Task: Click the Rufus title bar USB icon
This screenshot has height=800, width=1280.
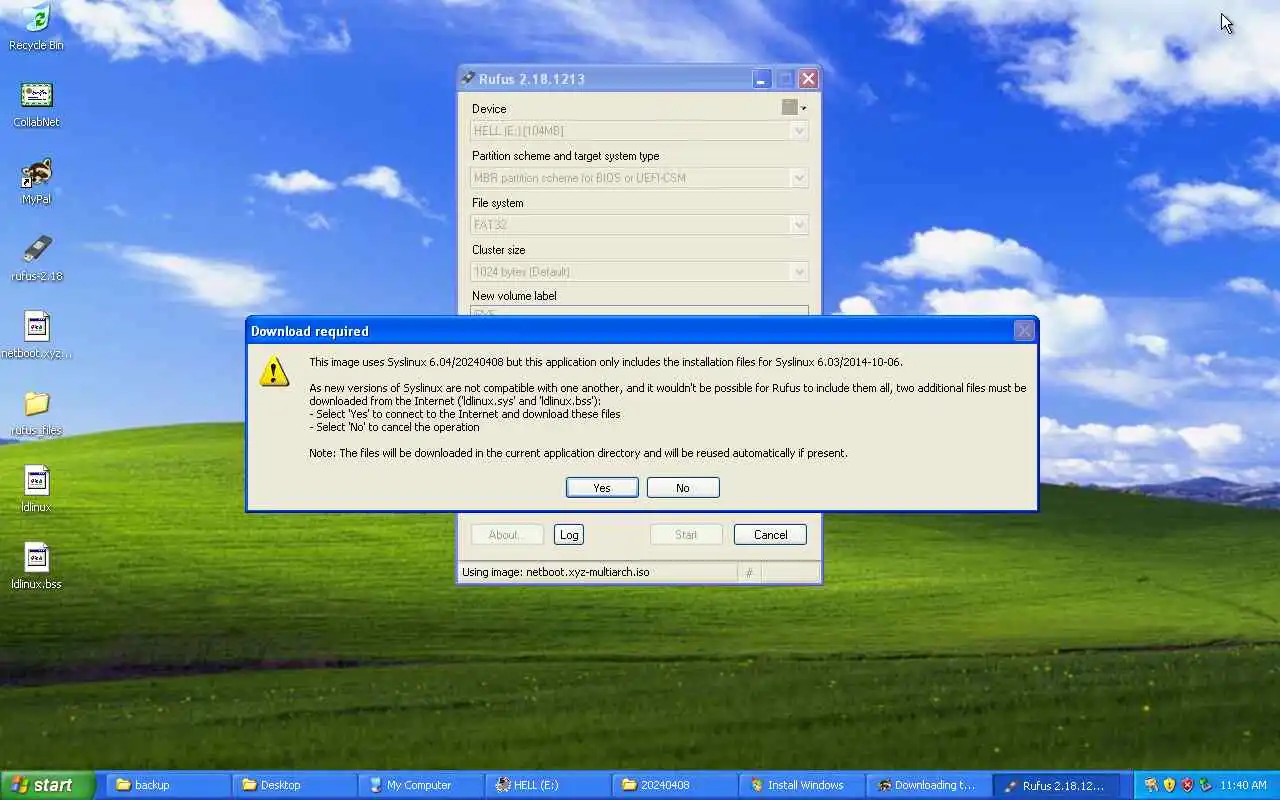Action: [x=467, y=78]
